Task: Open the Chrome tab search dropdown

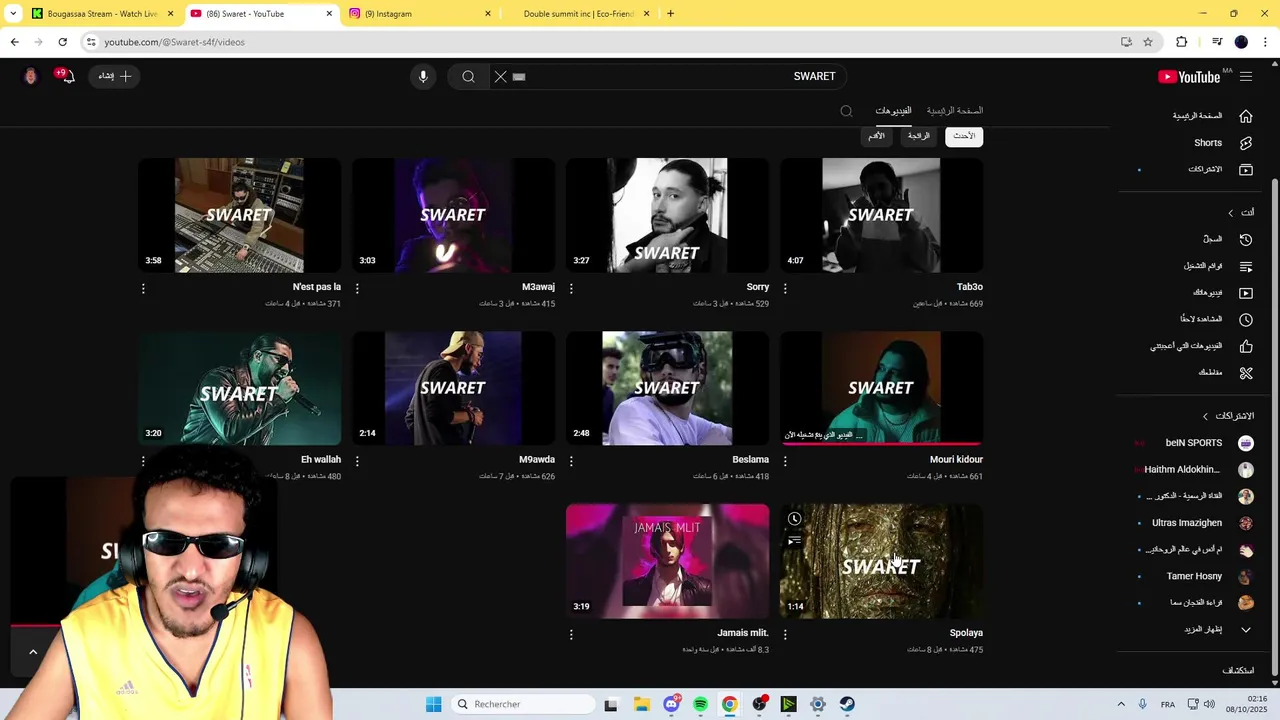Action: click(13, 14)
